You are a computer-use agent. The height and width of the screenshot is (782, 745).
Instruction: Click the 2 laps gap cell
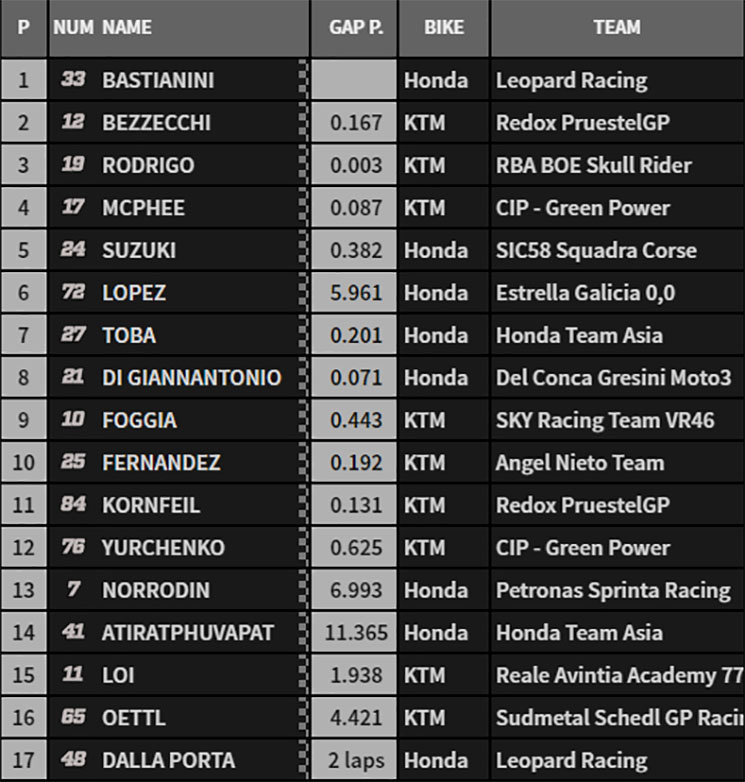point(356,761)
